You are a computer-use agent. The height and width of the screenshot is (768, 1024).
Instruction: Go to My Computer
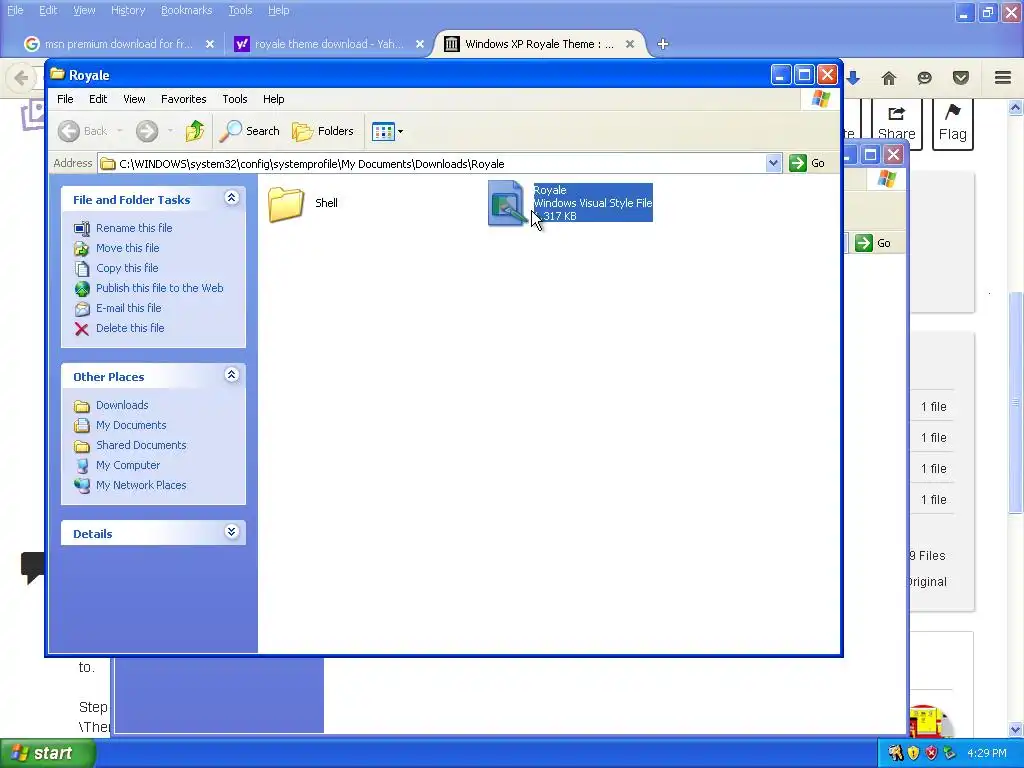(128, 466)
